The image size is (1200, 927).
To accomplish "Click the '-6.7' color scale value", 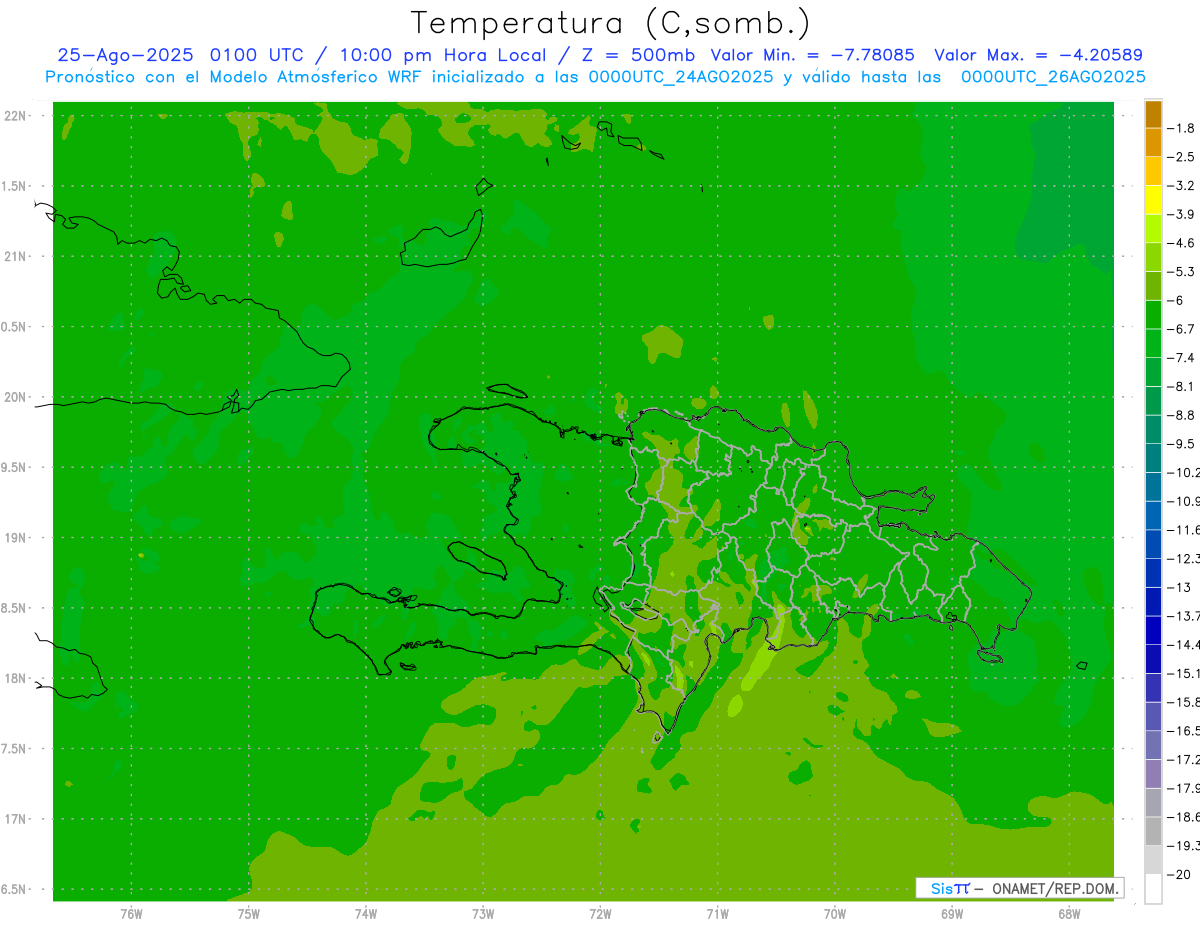I will coord(1181,329).
